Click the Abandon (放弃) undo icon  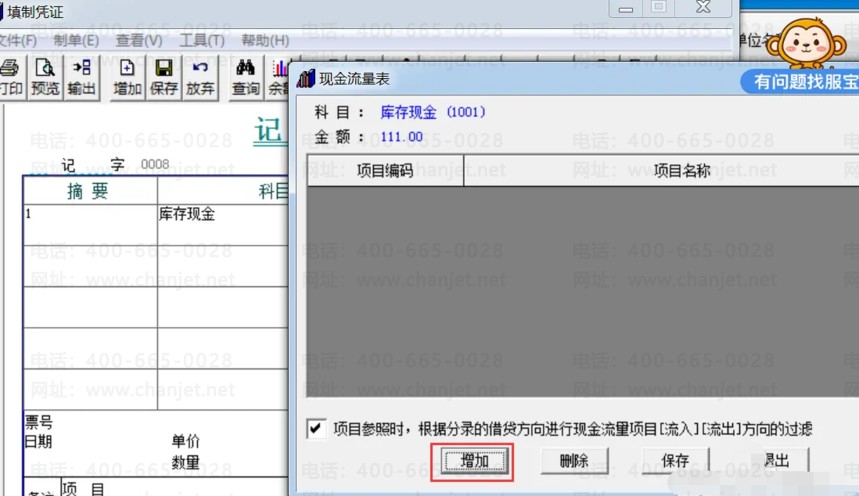tap(200, 77)
